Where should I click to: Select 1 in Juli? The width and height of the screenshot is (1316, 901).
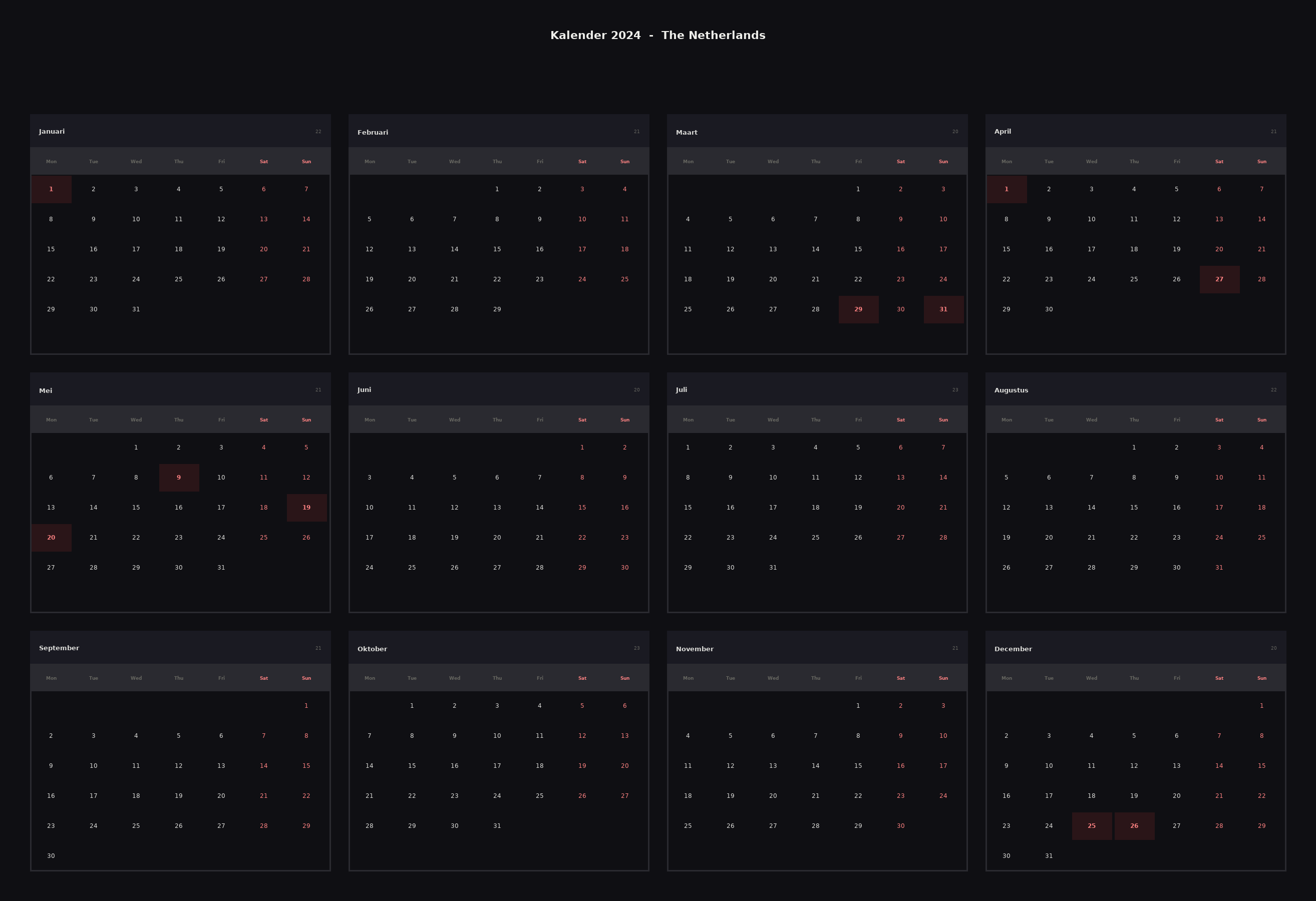point(688,447)
